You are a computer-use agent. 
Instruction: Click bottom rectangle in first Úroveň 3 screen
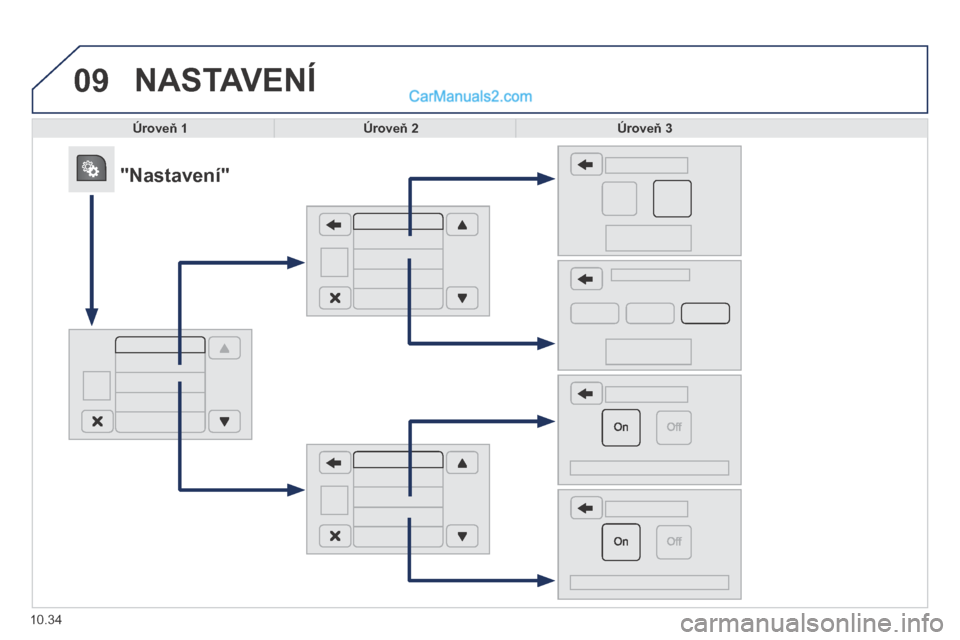[x=648, y=238]
